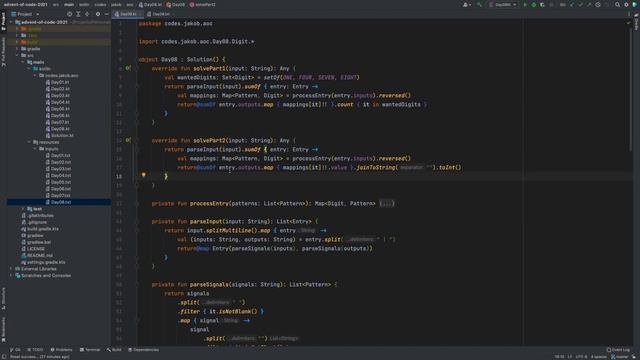Toggle the Structure side tool window button

click(x=3, y=298)
